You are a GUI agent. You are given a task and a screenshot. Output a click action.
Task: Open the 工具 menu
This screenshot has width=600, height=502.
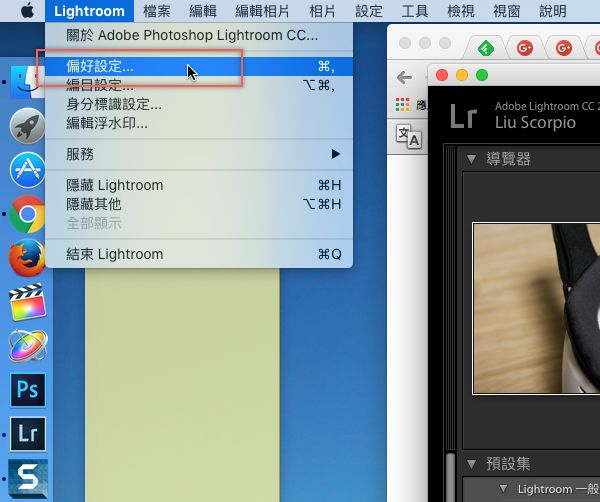(414, 11)
